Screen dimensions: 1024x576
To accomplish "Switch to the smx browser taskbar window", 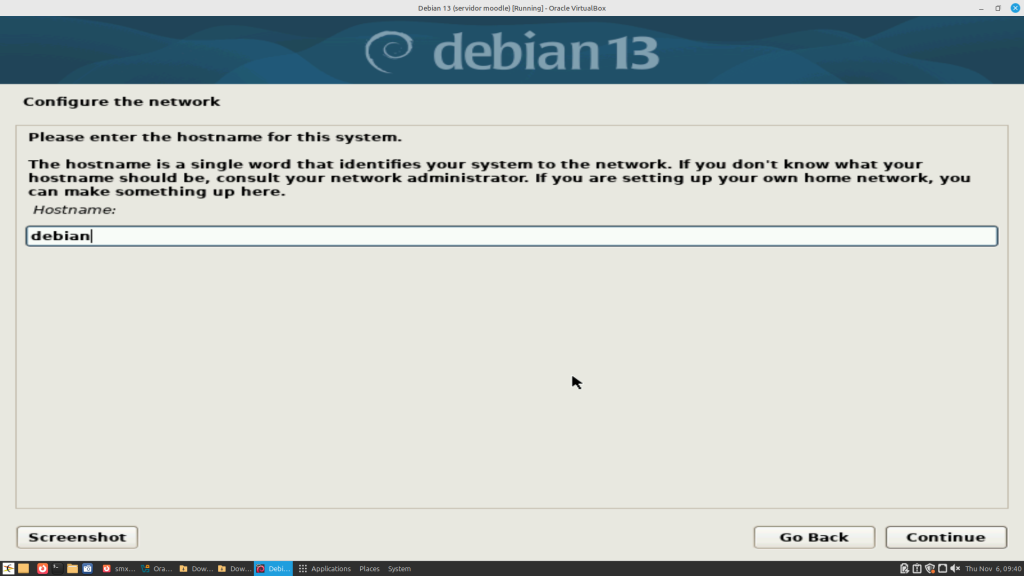I will point(119,568).
